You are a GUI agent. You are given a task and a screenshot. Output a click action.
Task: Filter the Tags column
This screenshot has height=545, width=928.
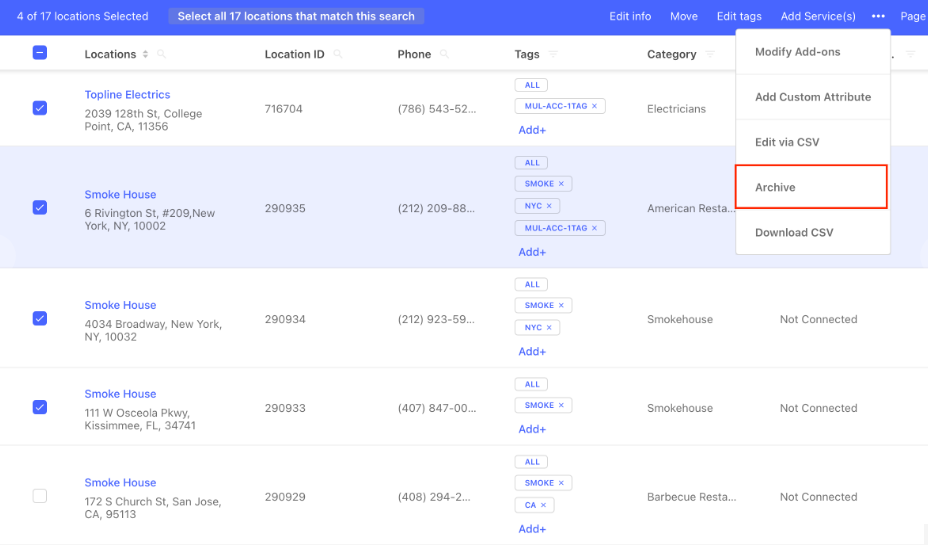[553, 54]
